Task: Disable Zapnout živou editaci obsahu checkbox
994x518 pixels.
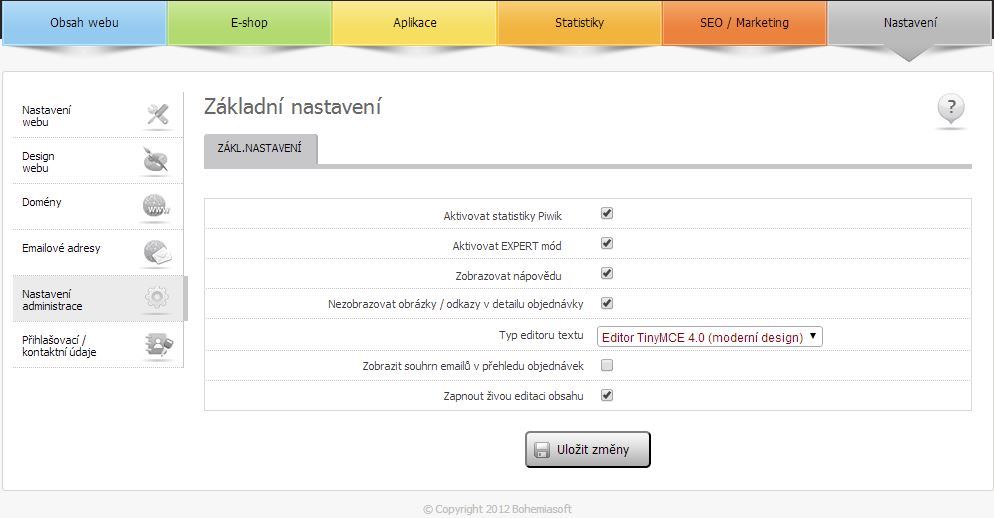Action: tap(607, 396)
